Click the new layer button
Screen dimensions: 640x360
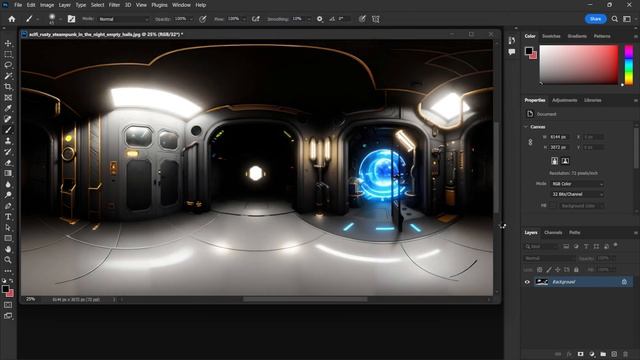(614, 354)
